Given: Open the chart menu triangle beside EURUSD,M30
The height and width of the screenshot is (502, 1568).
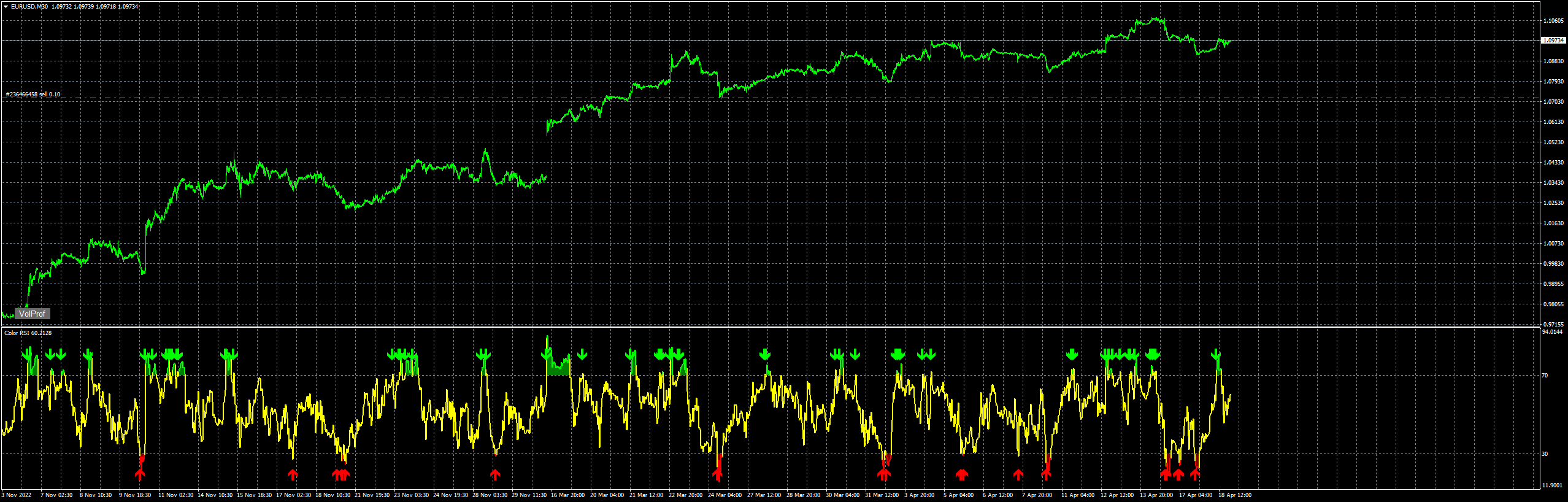Looking at the screenshot, I should pos(6,7).
